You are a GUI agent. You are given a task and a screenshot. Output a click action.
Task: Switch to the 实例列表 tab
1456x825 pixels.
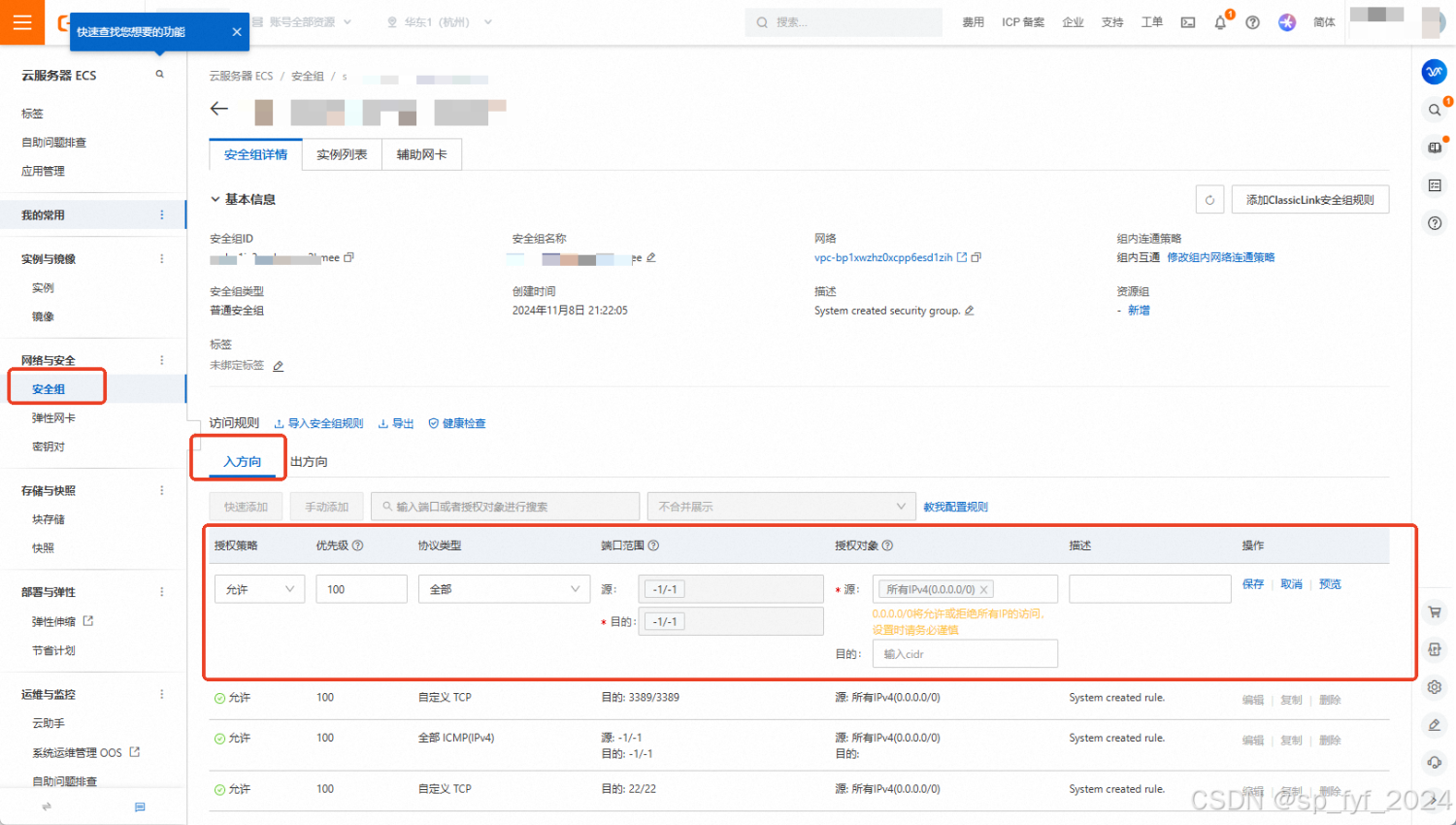click(x=341, y=154)
